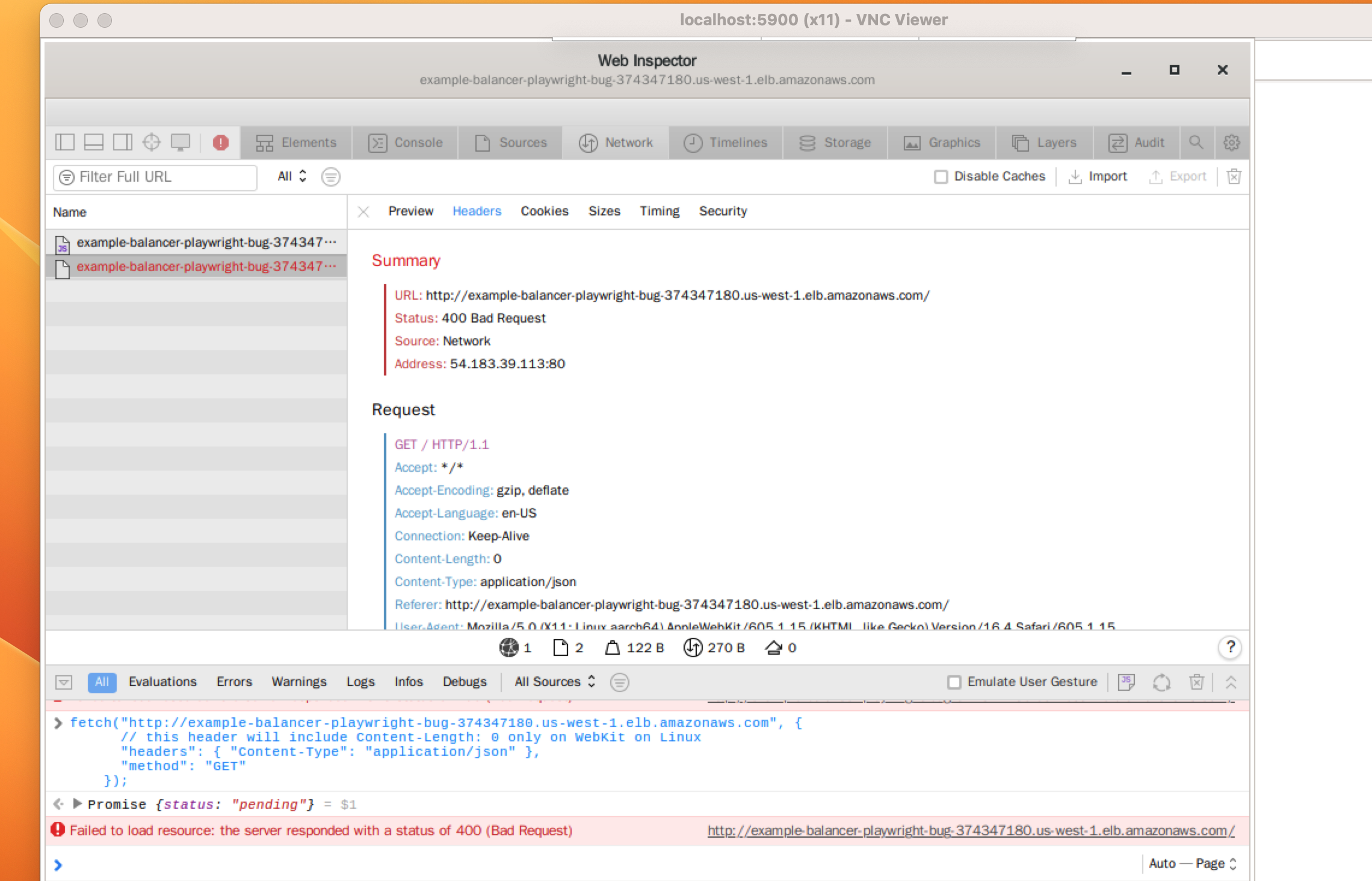The width and height of the screenshot is (1372, 881).
Task: Click the Import button
Action: pyautogui.click(x=1100, y=176)
